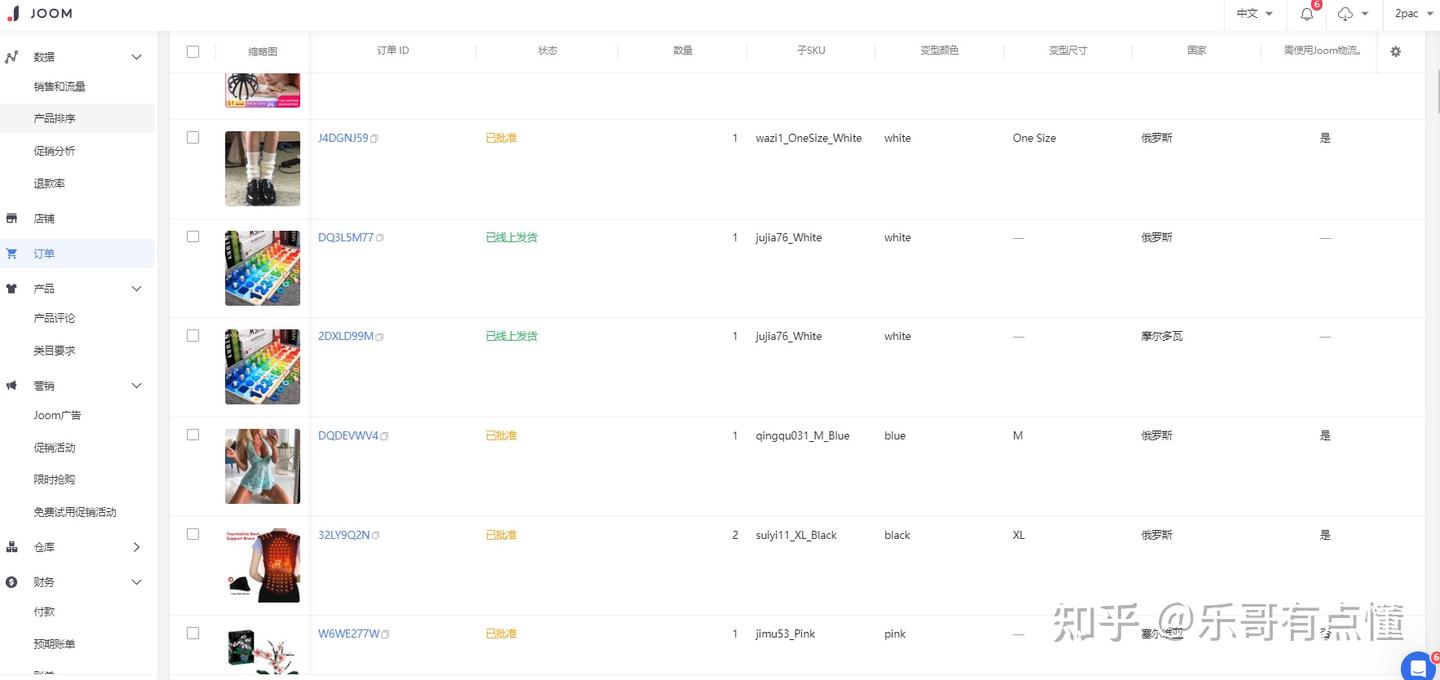Expand the 仓库 sidebar section

[136, 547]
